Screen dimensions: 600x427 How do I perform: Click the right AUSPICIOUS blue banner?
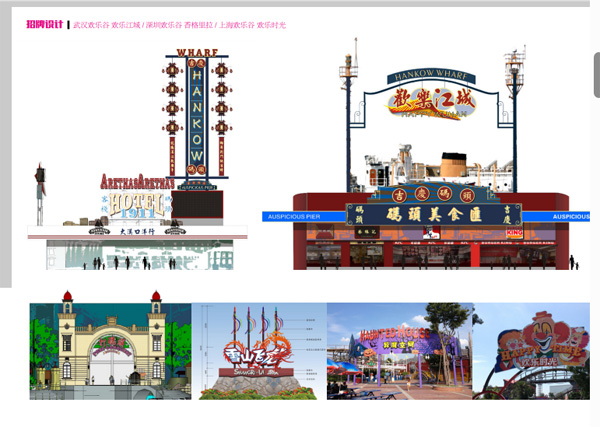[x=570, y=216]
